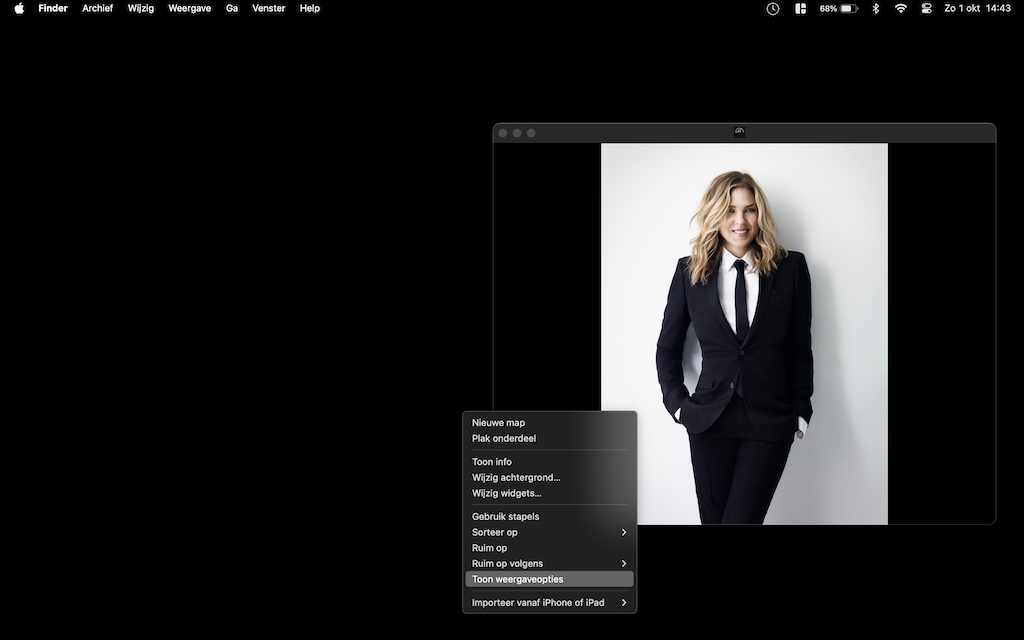Open the 'Archief' menu in menu bar
This screenshot has height=640, width=1024.
[97, 8]
